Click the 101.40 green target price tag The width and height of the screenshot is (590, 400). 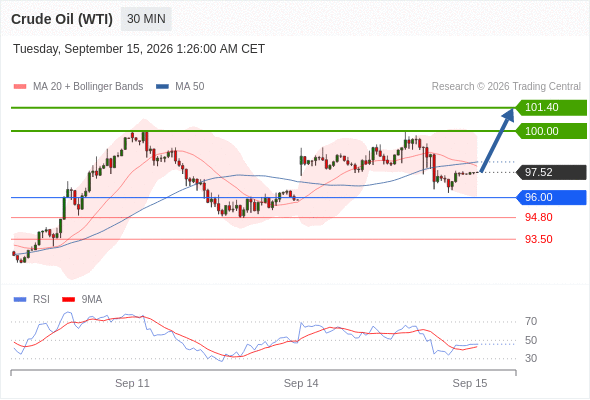point(551,108)
